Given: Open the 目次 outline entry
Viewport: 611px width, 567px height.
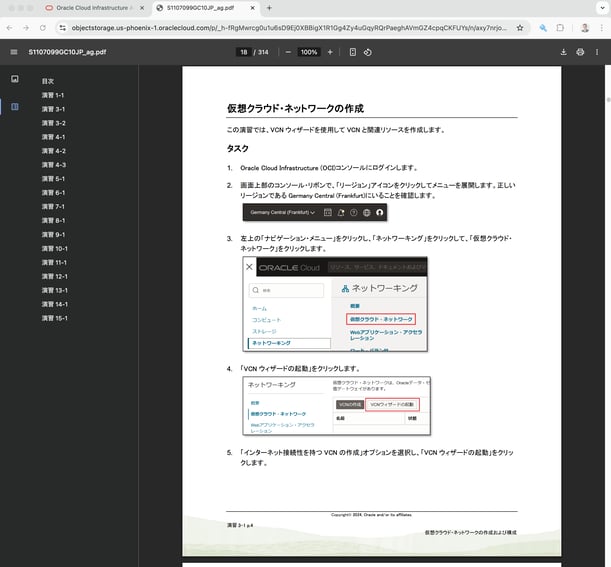Looking at the screenshot, I should click(48, 81).
